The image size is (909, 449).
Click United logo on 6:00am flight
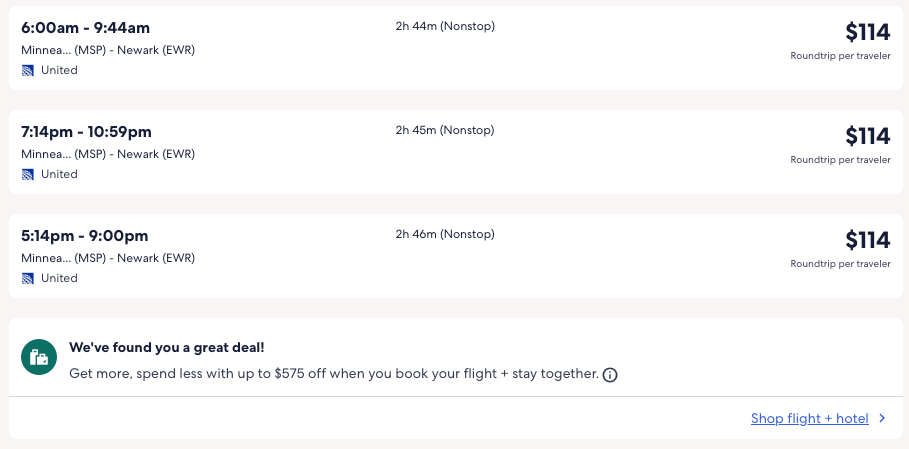pyautogui.click(x=28, y=70)
